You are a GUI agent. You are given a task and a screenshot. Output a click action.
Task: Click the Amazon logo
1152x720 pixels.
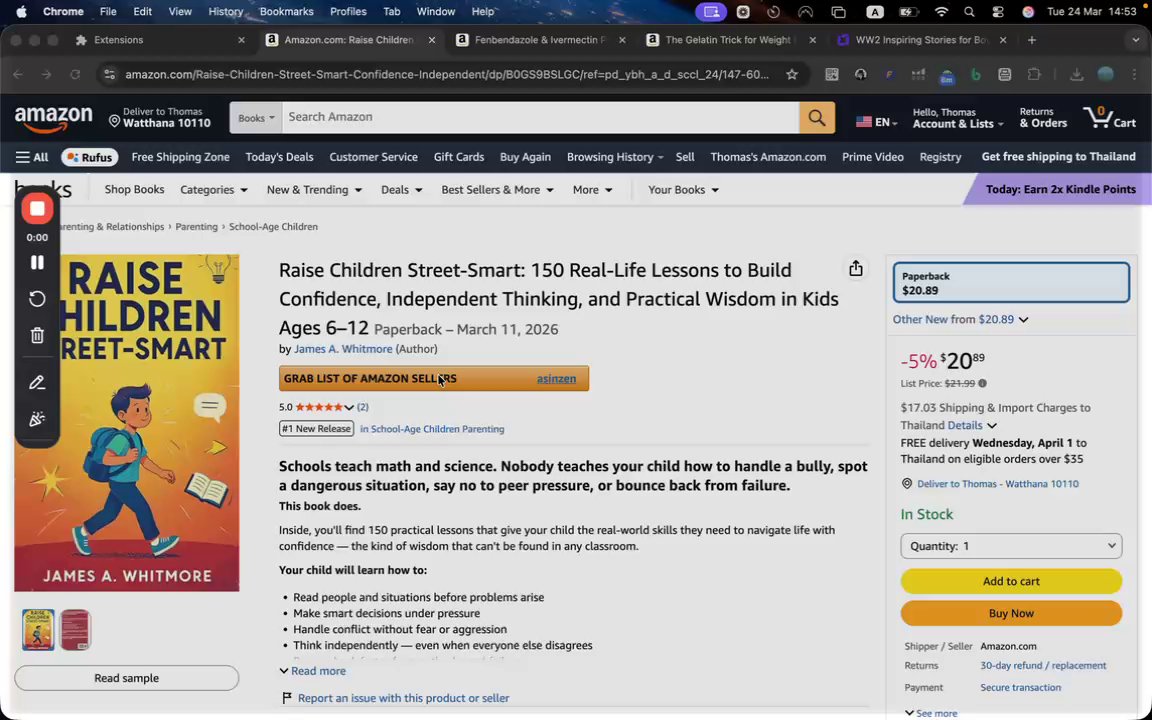tap(54, 118)
